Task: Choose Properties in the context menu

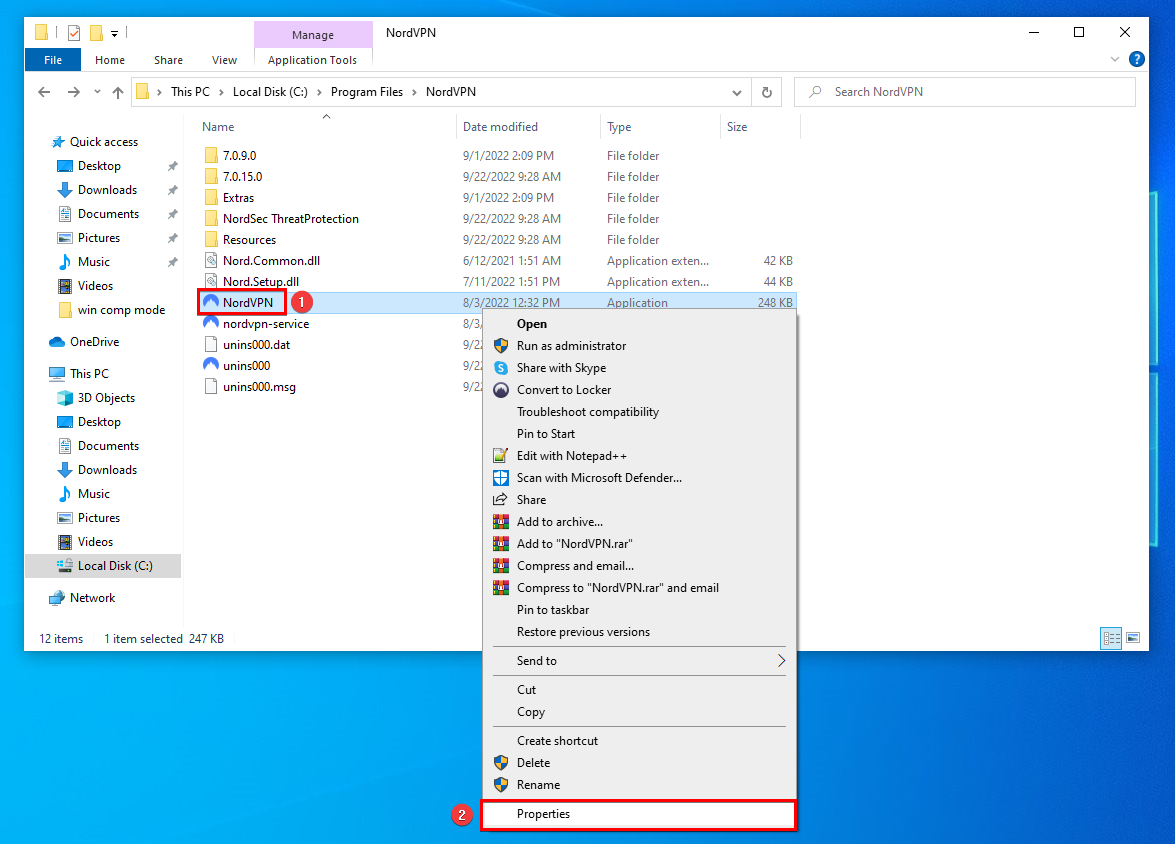Action: pos(543,814)
